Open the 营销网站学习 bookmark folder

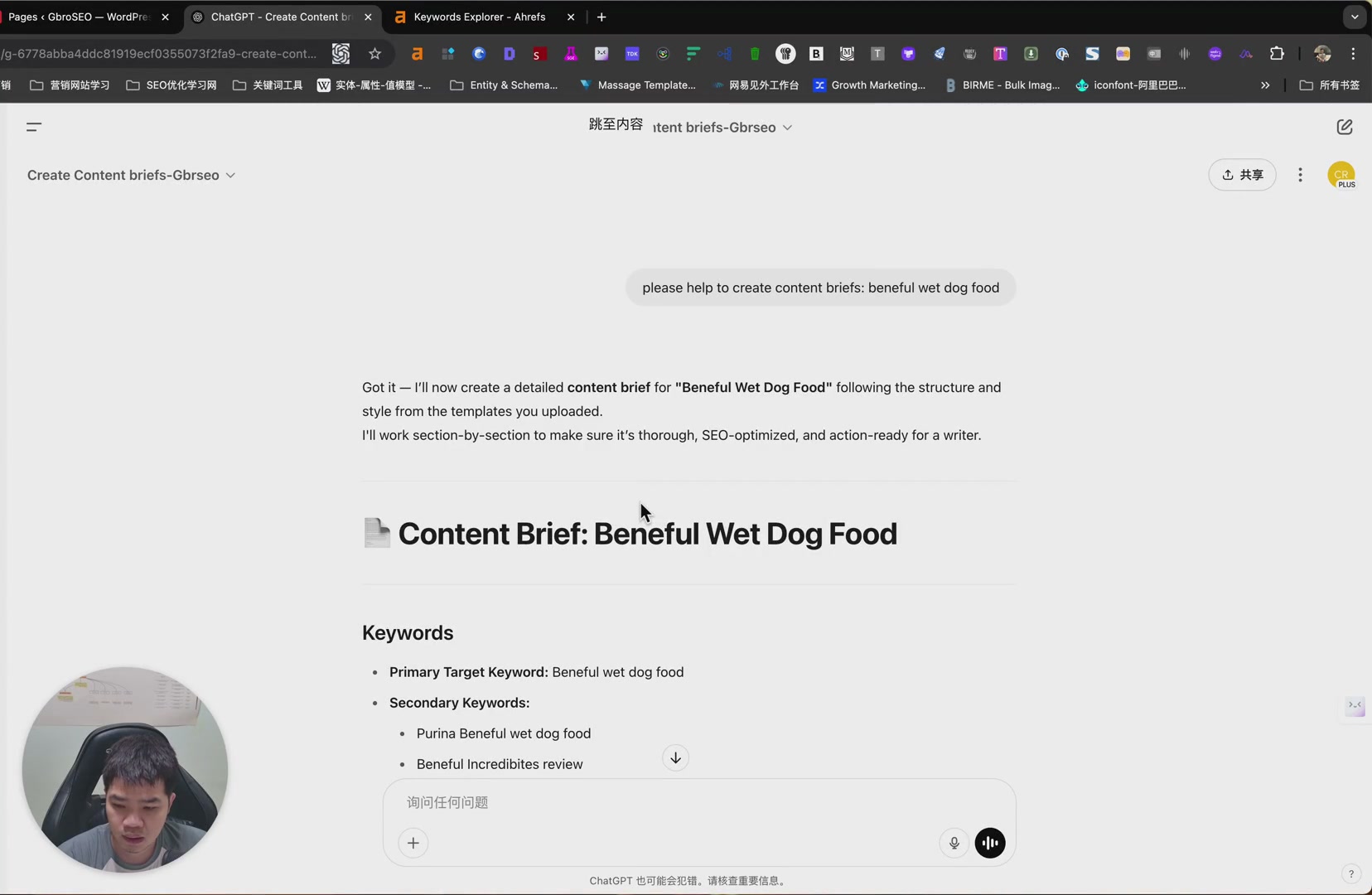pyautogui.click(x=70, y=85)
